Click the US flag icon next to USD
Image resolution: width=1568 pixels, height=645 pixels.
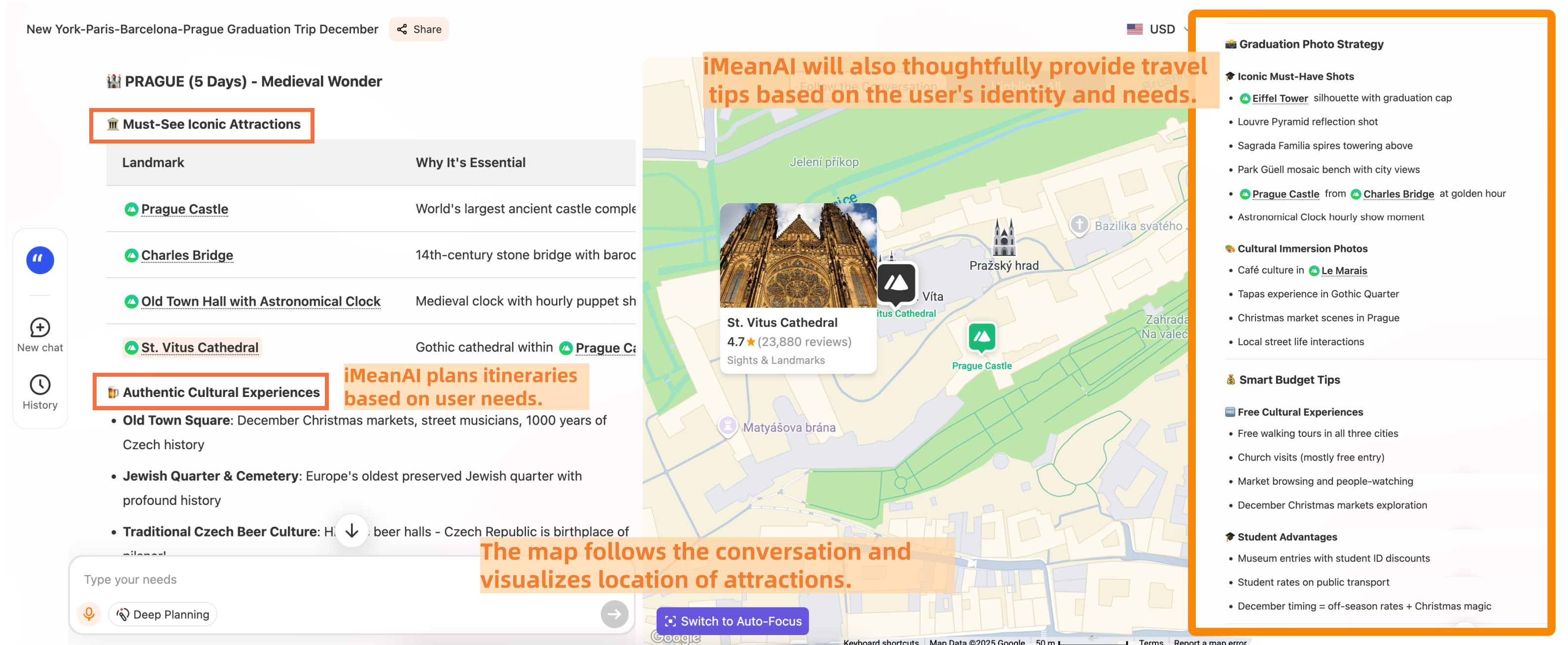tap(1135, 29)
